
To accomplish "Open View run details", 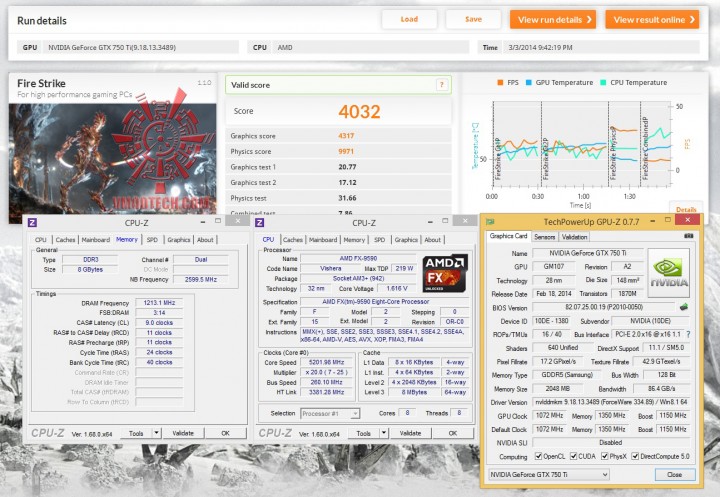I will pyautogui.click(x=553, y=20).
